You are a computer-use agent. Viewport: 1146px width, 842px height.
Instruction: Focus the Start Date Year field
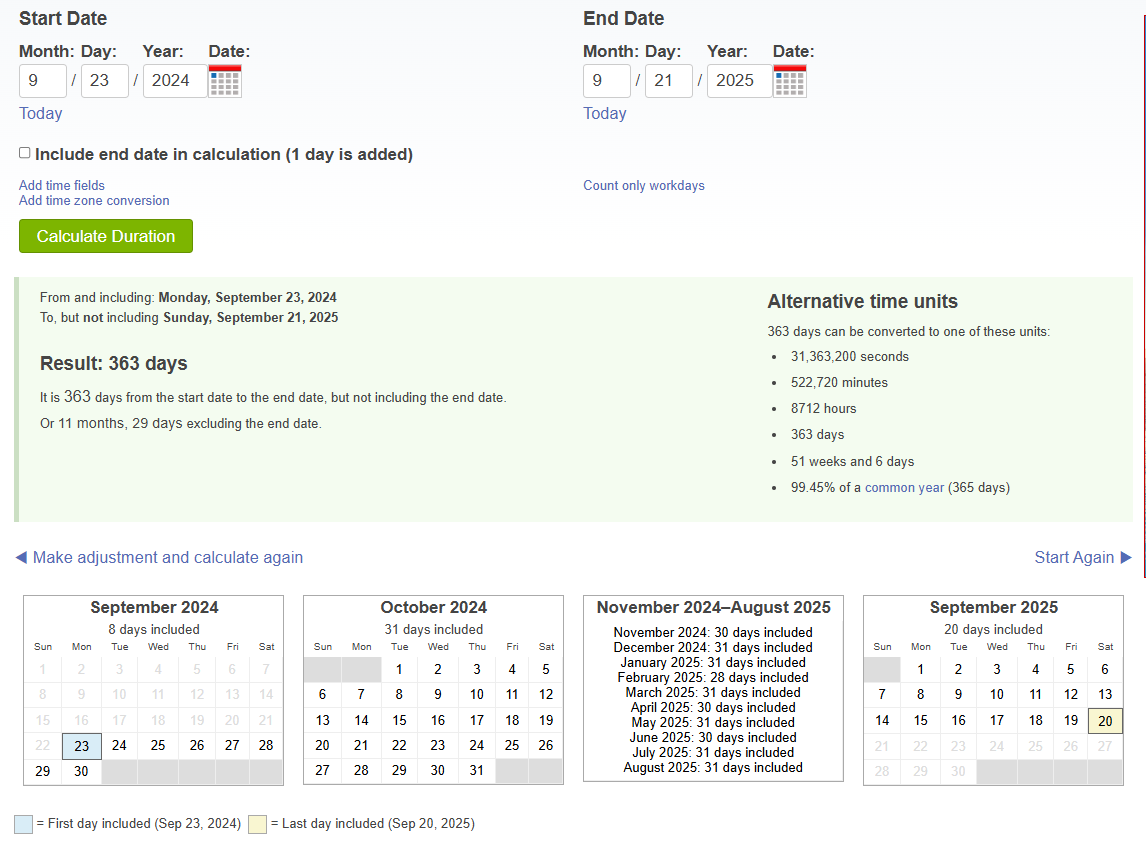[175, 80]
